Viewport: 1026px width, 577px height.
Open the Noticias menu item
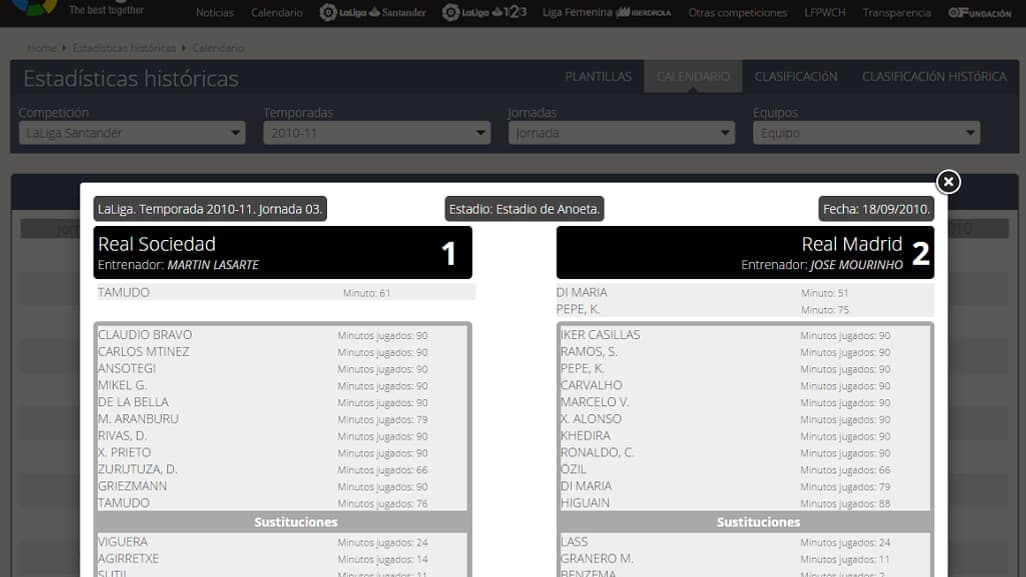point(215,12)
